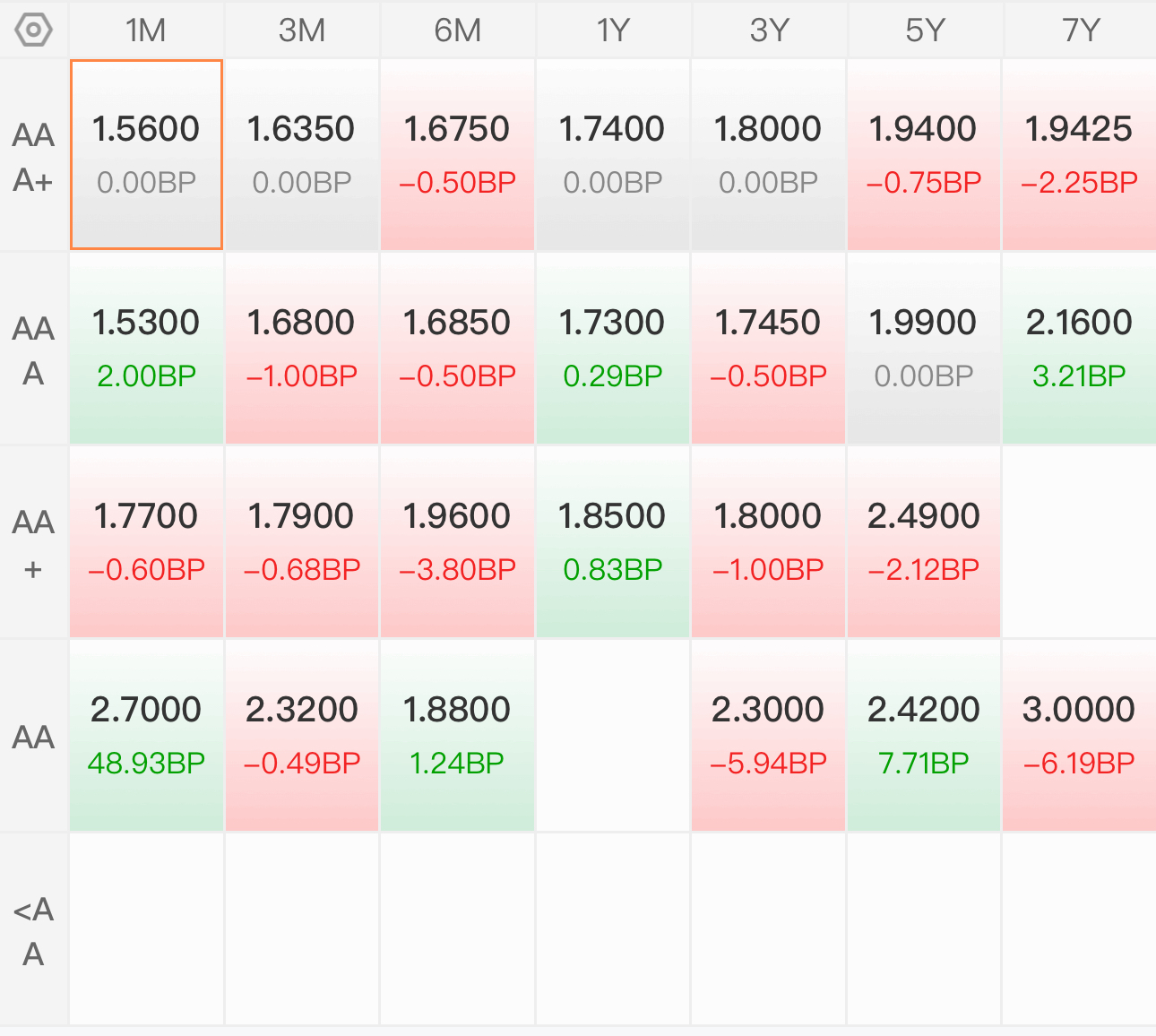Select the 1M column header
This screenshot has width=1156, height=1036.
(x=146, y=30)
